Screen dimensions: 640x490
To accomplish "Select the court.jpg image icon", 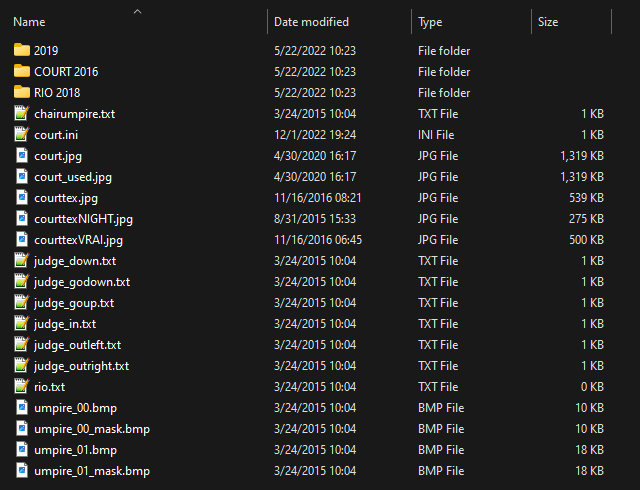I will 22,156.
